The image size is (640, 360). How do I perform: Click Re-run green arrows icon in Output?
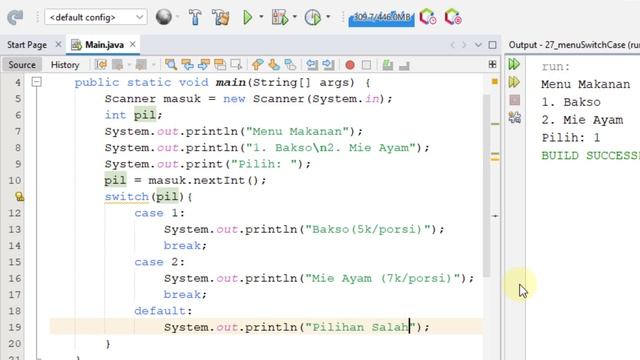(x=514, y=64)
